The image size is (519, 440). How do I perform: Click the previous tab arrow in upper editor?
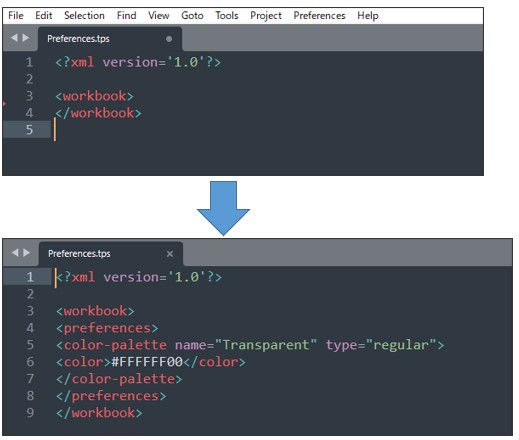[14, 38]
